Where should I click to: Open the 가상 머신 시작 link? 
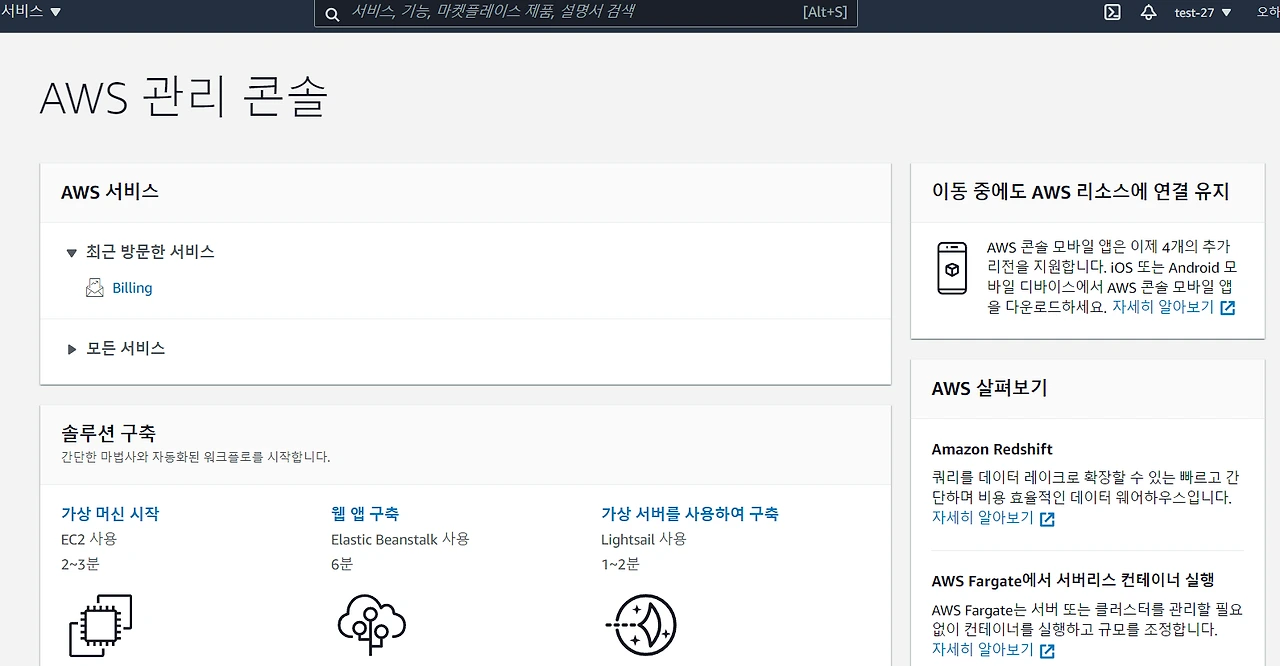tap(110, 514)
